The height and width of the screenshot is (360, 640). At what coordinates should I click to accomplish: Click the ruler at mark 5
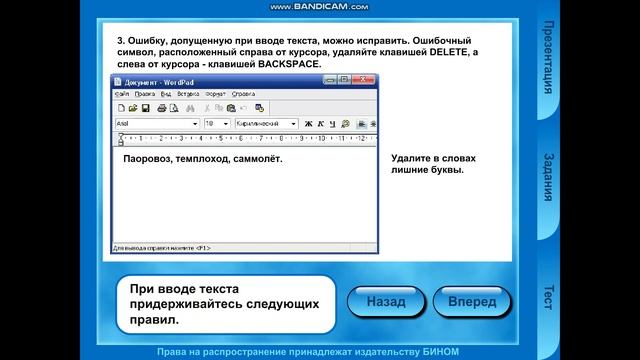221,138
